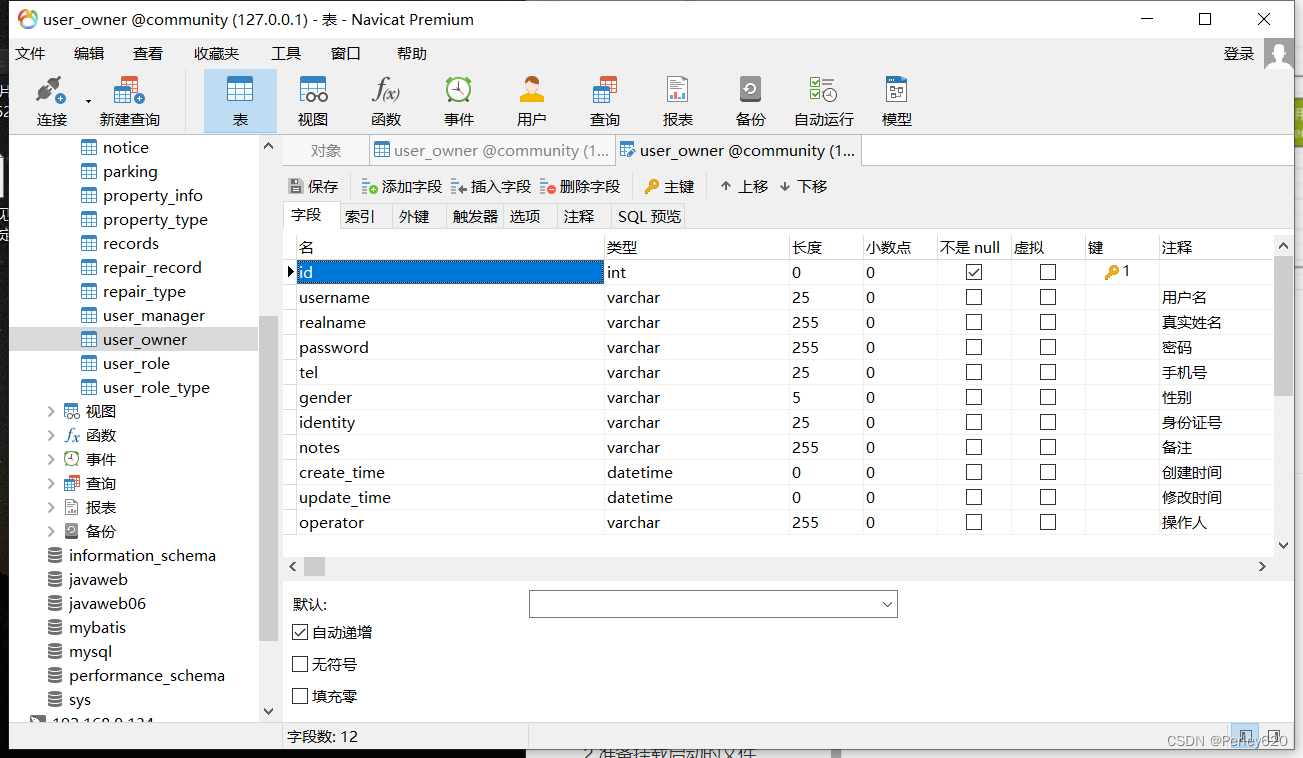This screenshot has height=758, width=1303.
Task: Expand the 事件 tree node
Action: [x=51, y=460]
